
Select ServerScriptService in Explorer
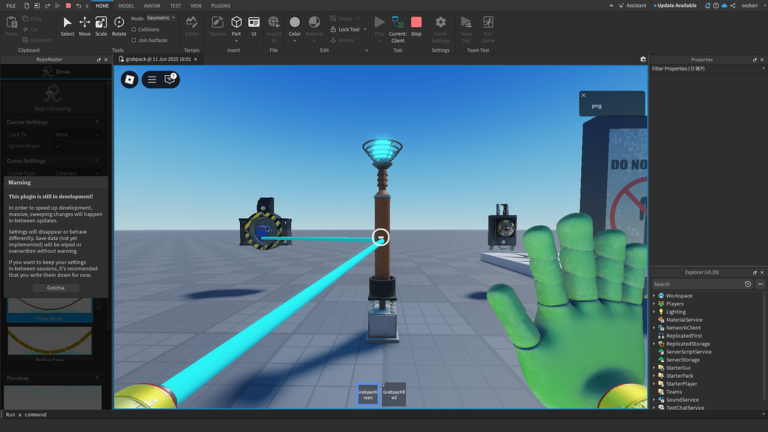click(x=689, y=352)
